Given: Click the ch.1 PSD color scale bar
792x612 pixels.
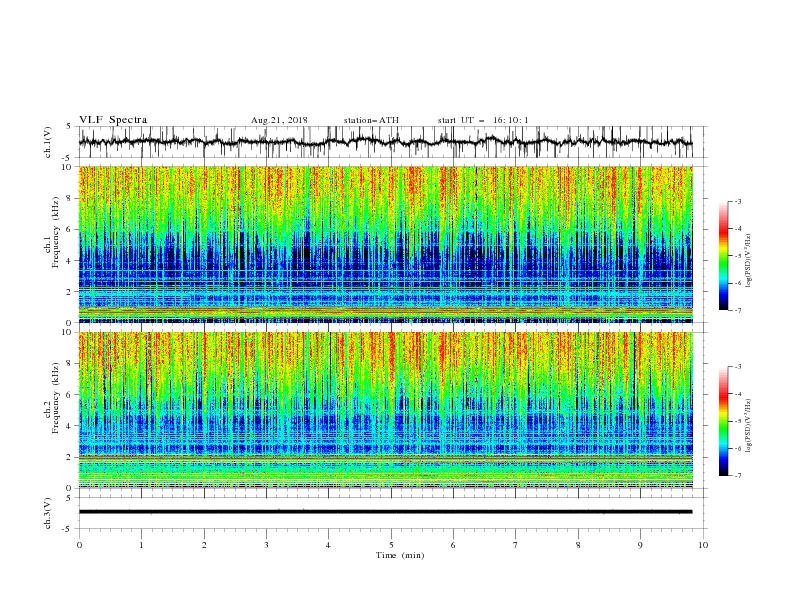Looking at the screenshot, I should (x=724, y=256).
